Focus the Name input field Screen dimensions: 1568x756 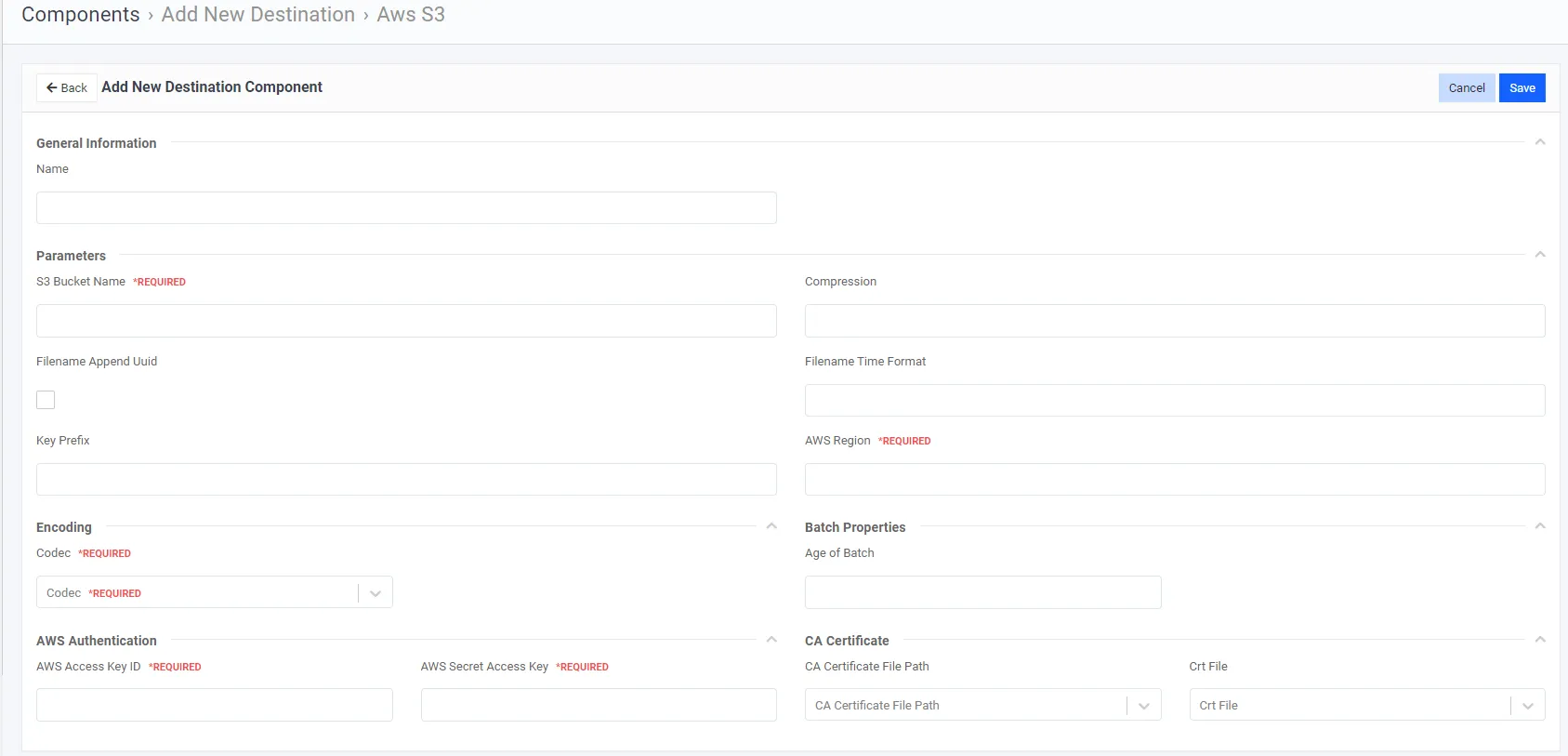[x=406, y=207]
